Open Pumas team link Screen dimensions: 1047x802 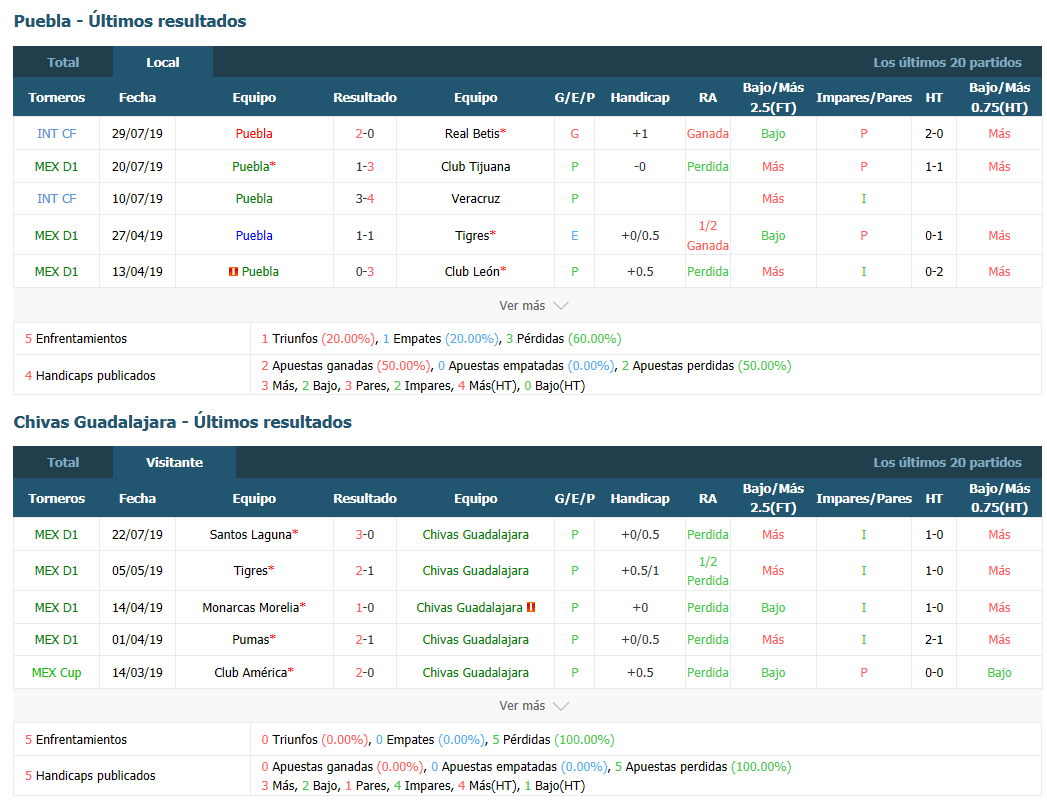250,639
